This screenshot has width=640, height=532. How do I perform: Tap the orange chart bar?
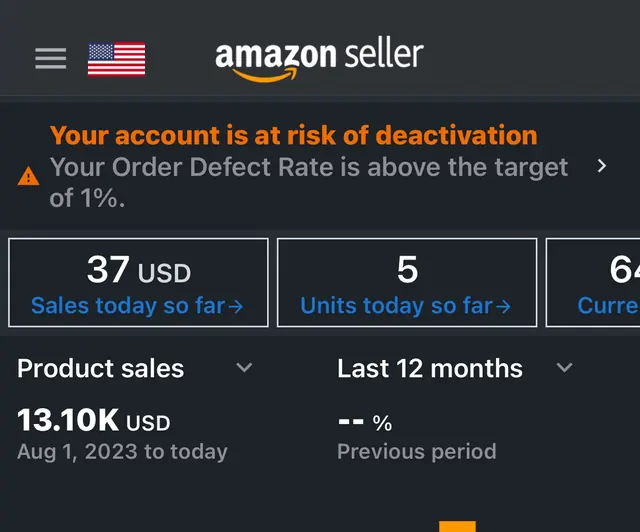457,526
